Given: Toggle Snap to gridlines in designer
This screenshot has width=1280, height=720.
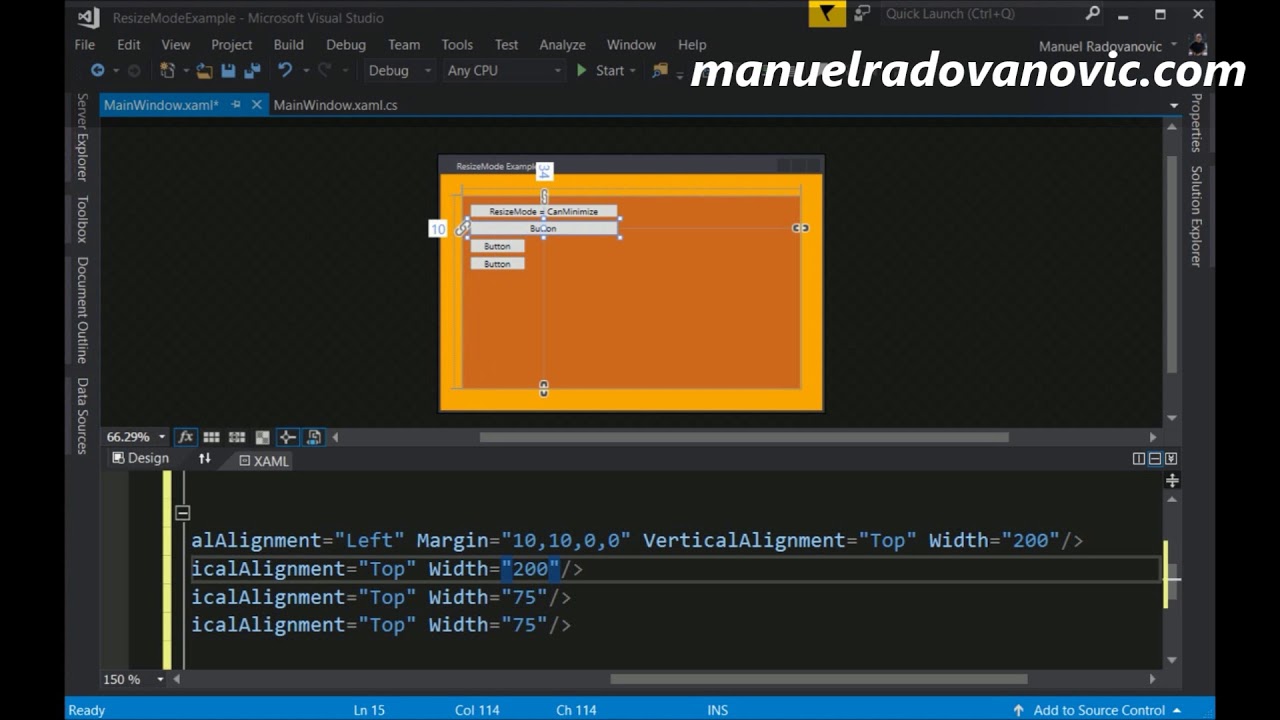Looking at the screenshot, I should [237, 437].
